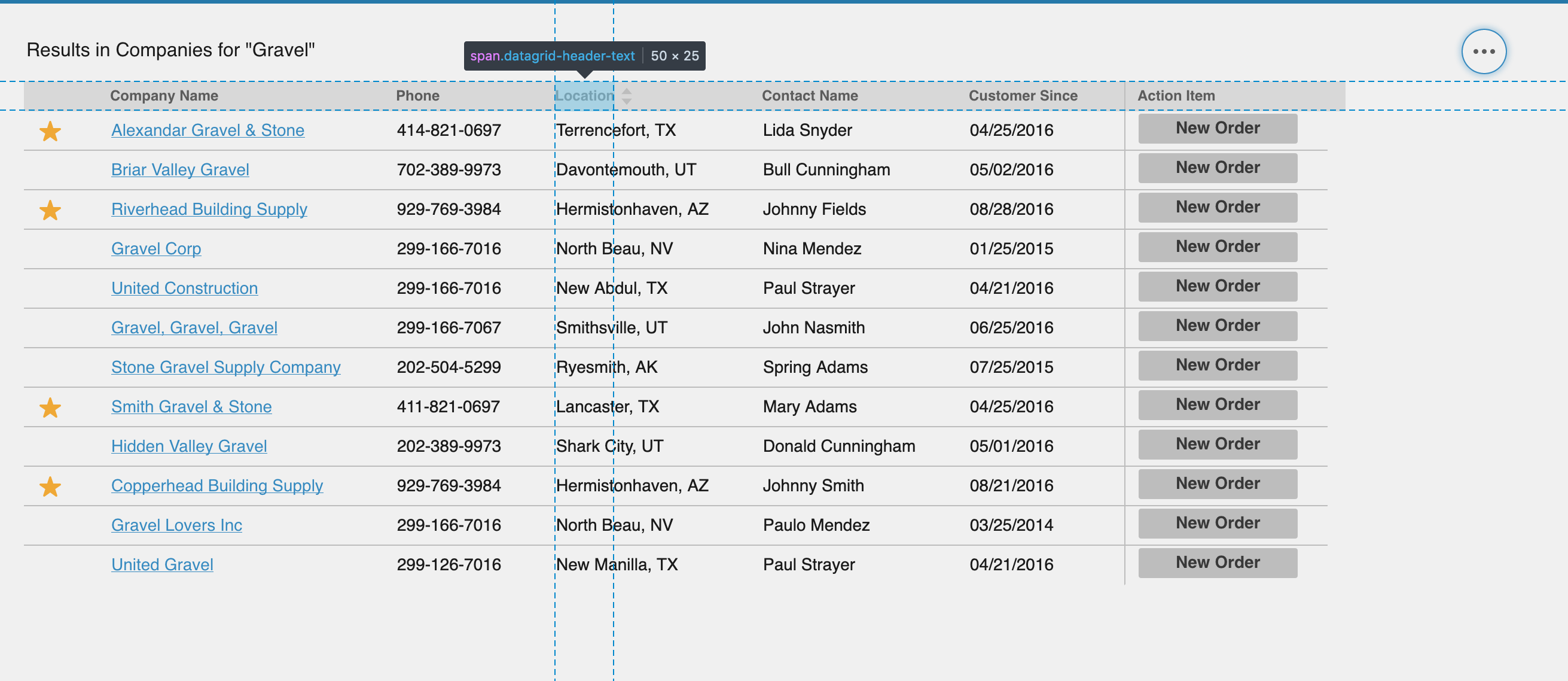Click the star beside Smith Gravel & Stone
This screenshot has width=1568, height=681.
pos(50,408)
